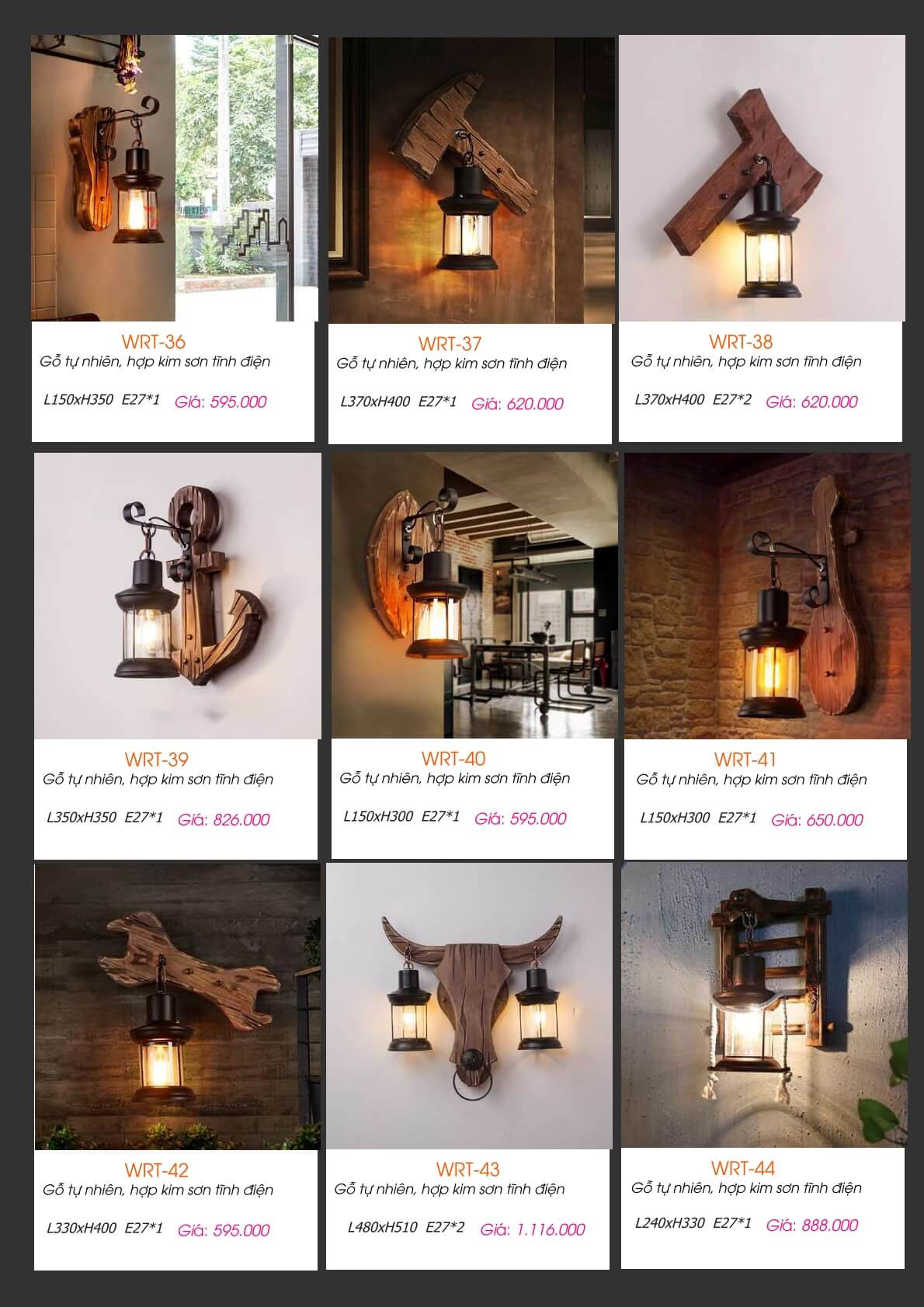Select the WRT-42 material description text
The width and height of the screenshot is (924, 1307).
pos(158,1191)
